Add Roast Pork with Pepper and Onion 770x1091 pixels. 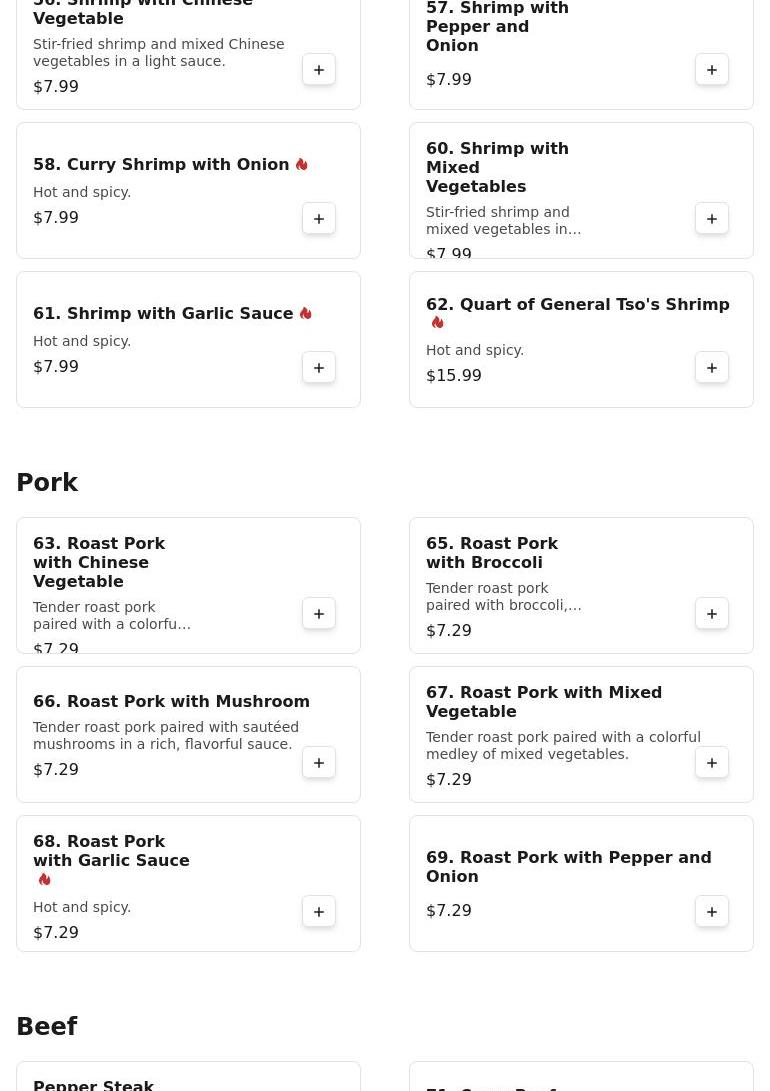coord(712,912)
